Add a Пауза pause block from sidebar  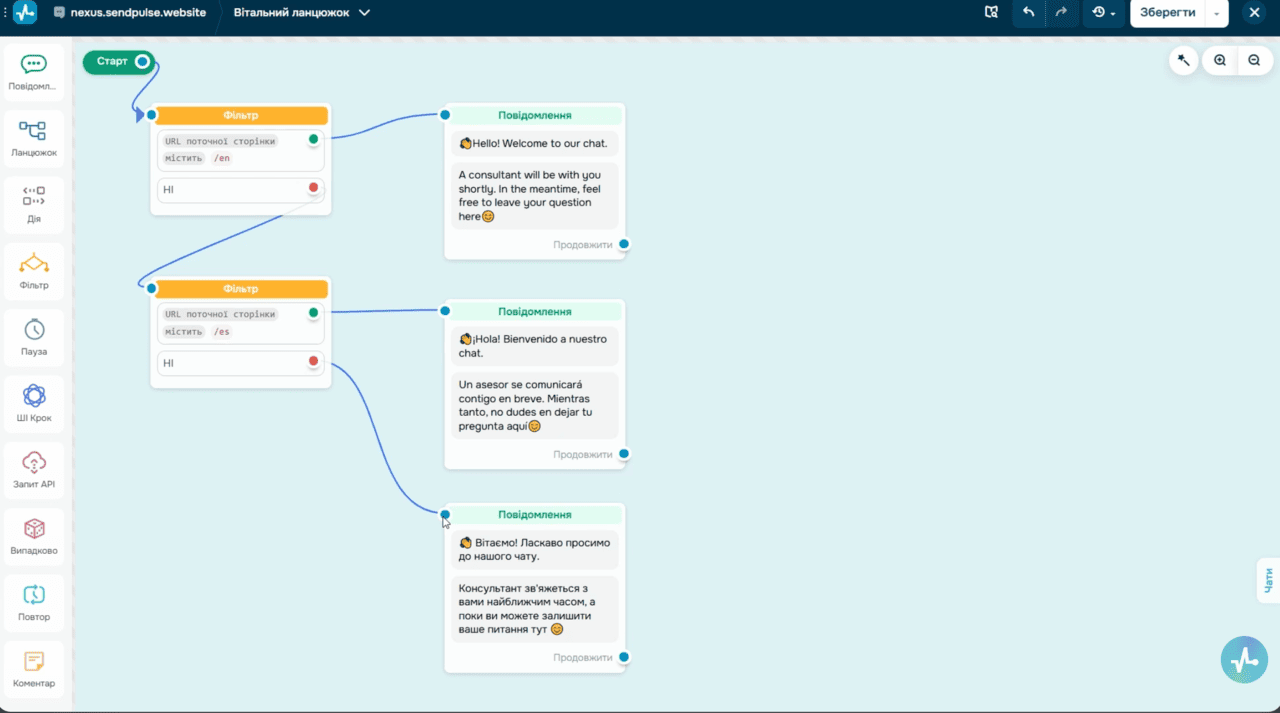[x=34, y=338]
